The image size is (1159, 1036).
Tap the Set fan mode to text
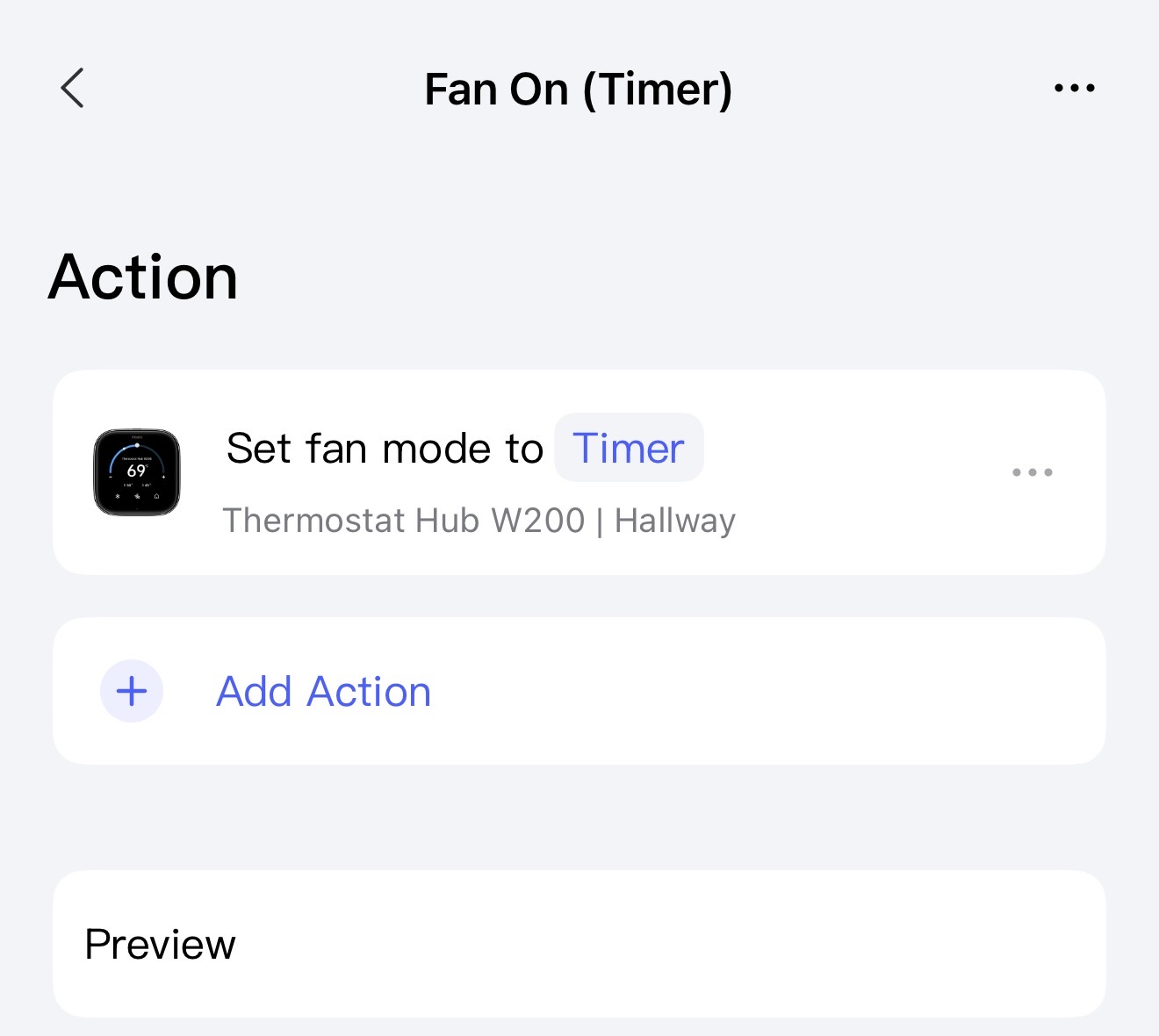(385, 449)
